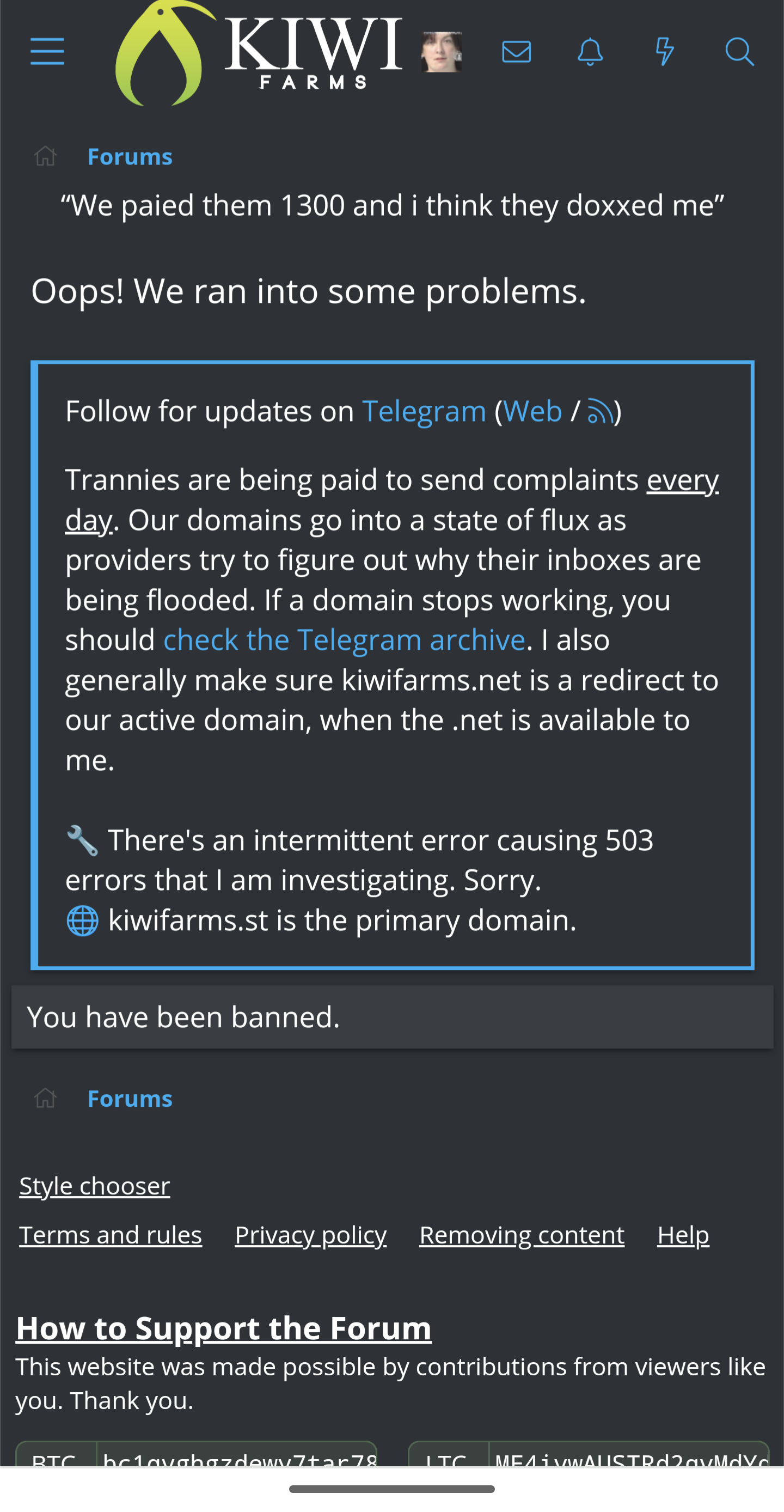Tap the Kiwi Farms logo

click(258, 53)
